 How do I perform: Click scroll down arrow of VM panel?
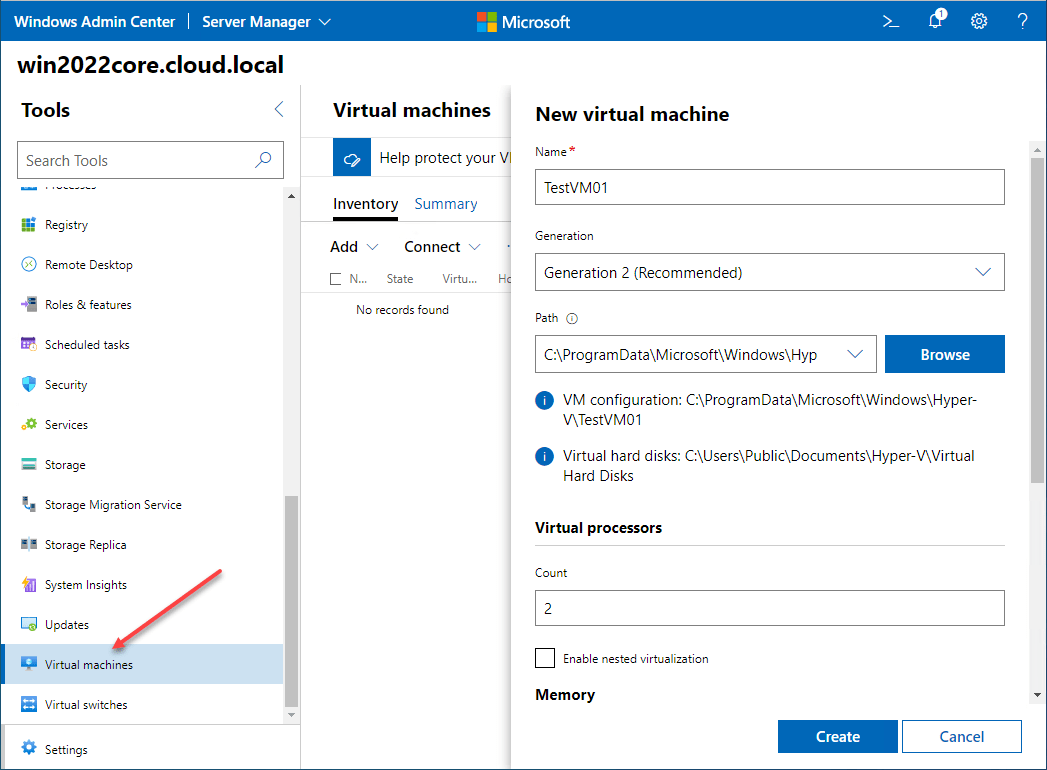point(1037,695)
